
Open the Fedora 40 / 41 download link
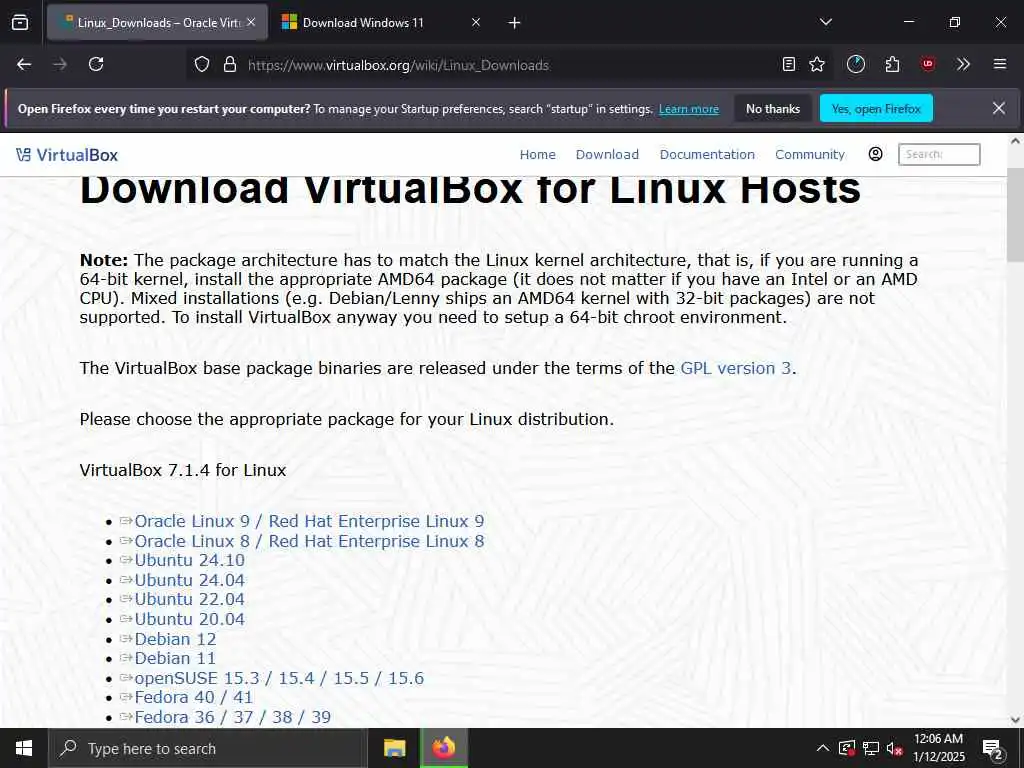click(x=193, y=697)
